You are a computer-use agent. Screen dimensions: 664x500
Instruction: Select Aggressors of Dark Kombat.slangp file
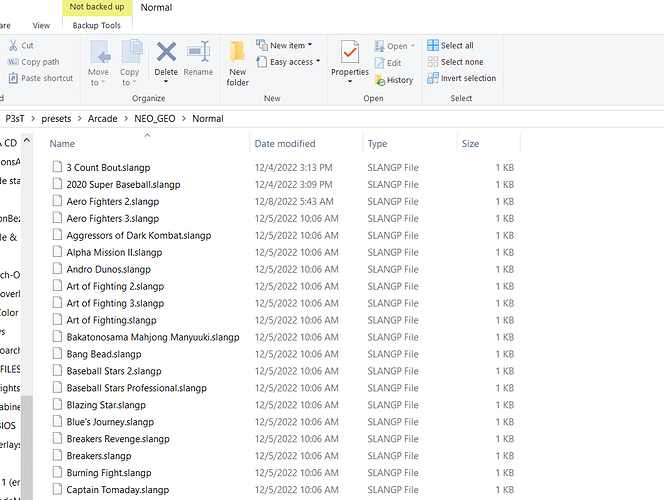(x=138, y=235)
